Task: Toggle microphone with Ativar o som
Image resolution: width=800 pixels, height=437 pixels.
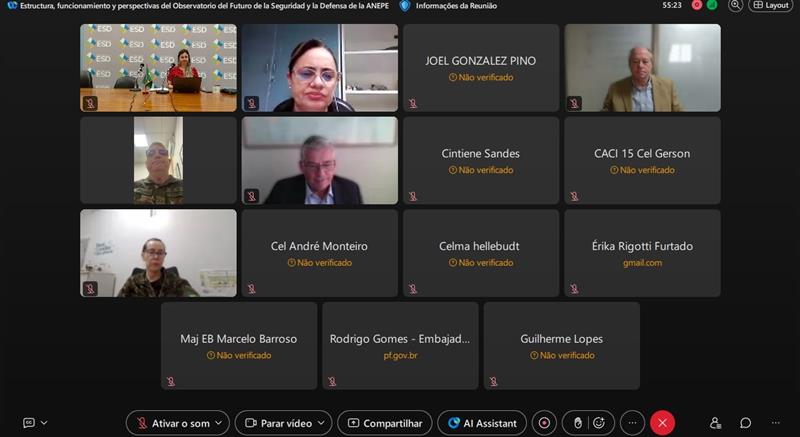Action: tap(173, 423)
